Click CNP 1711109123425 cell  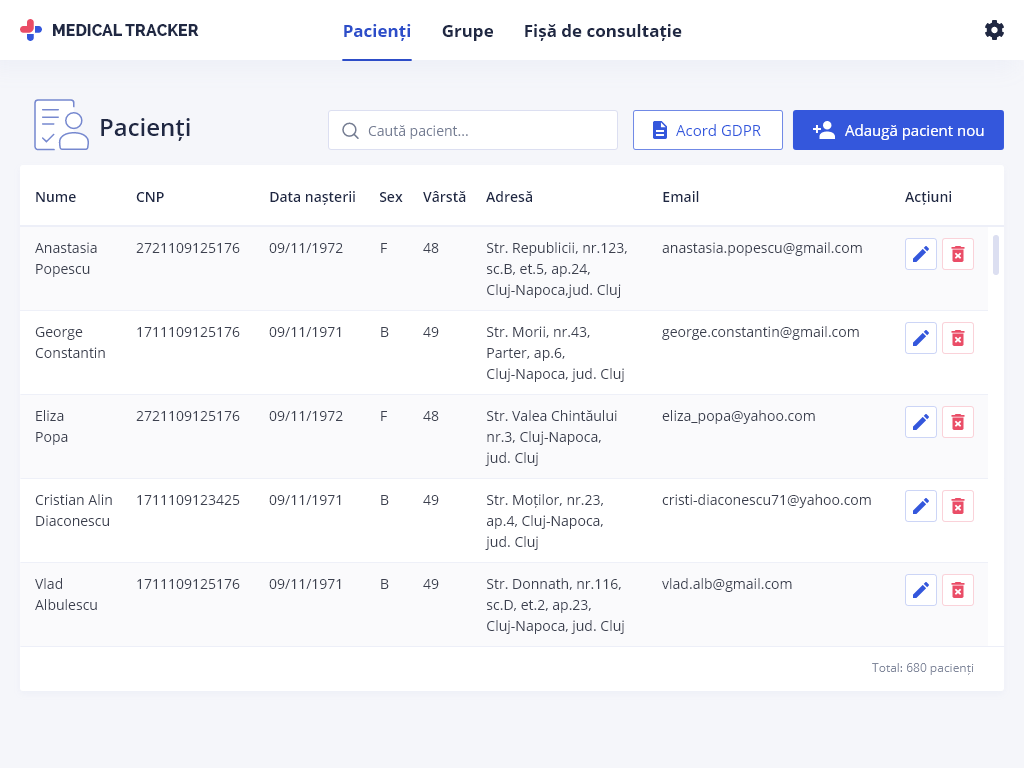[x=188, y=500]
